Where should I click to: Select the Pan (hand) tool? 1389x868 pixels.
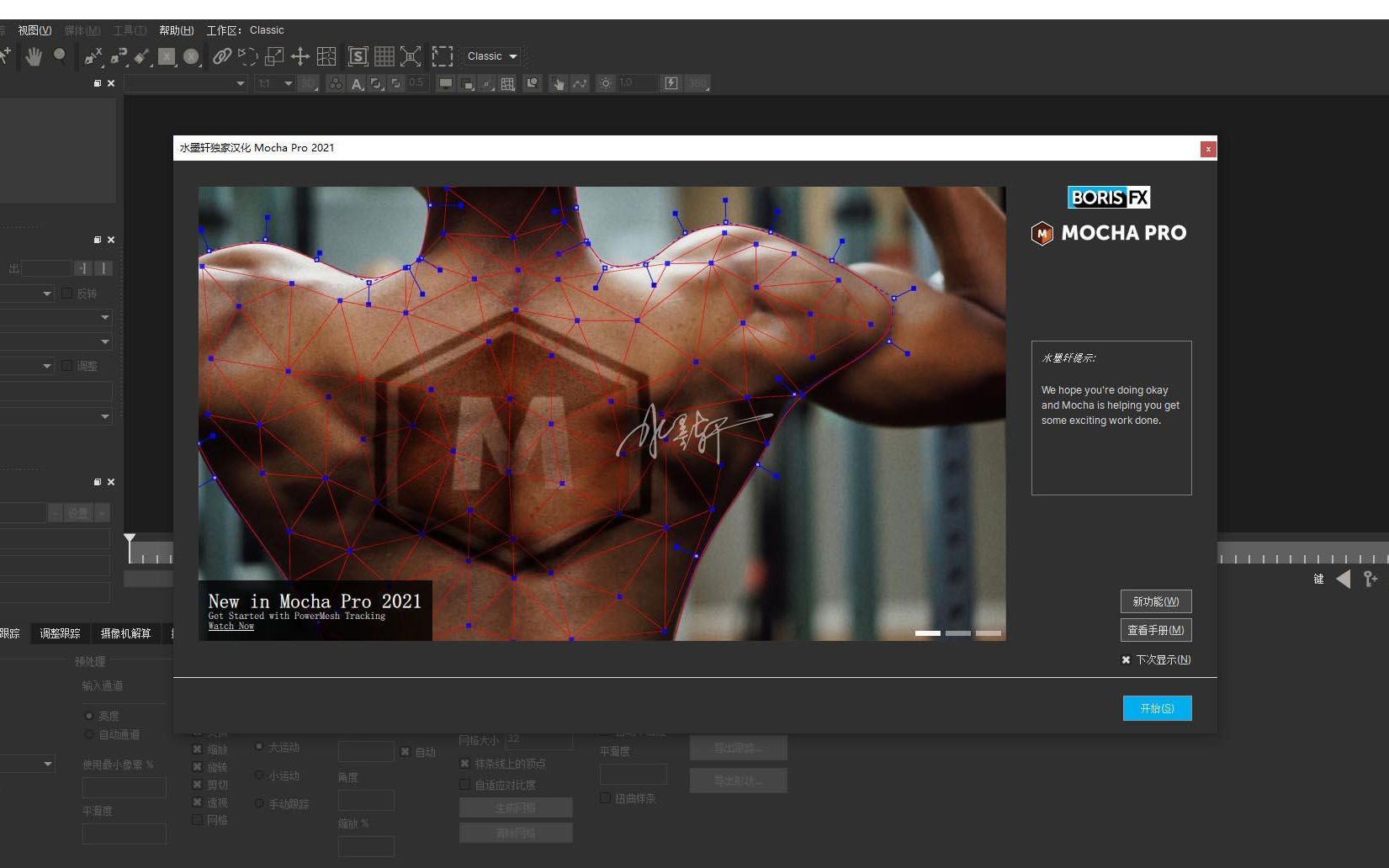click(x=34, y=56)
